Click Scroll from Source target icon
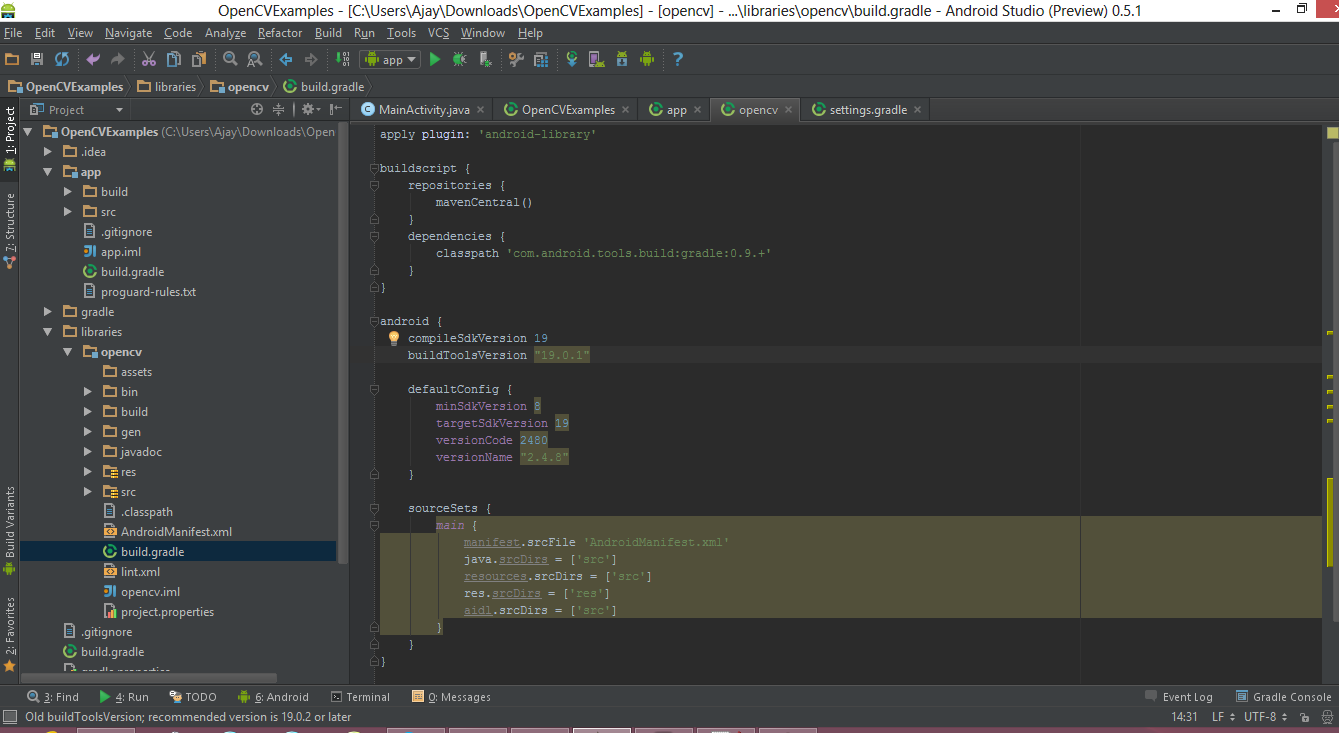 click(257, 110)
